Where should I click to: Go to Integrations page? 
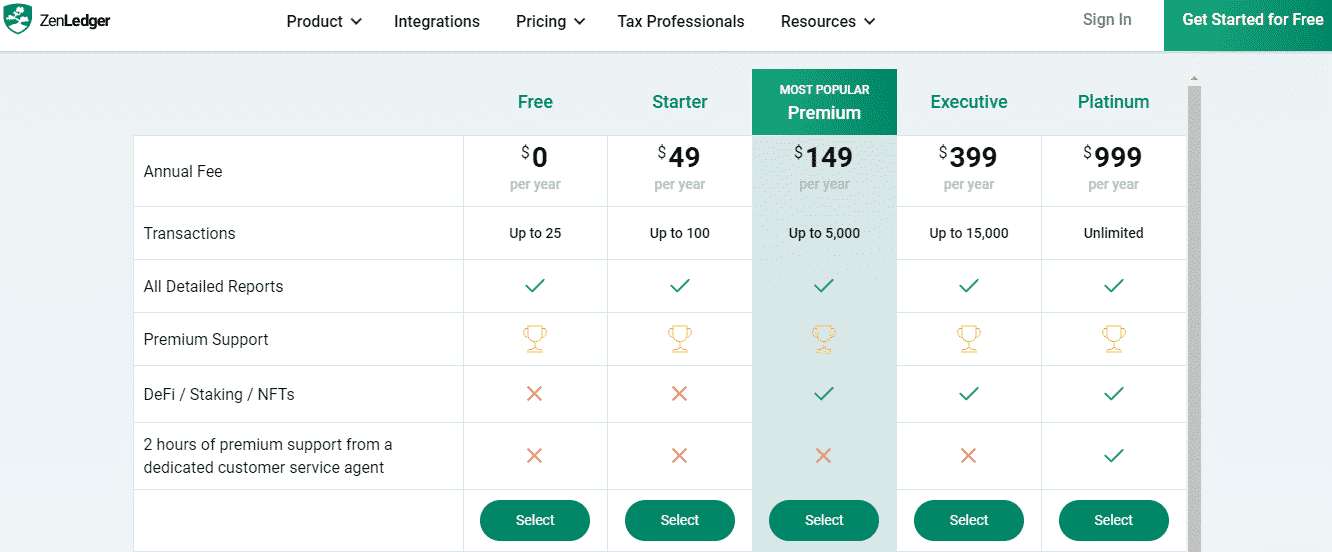pos(437,21)
